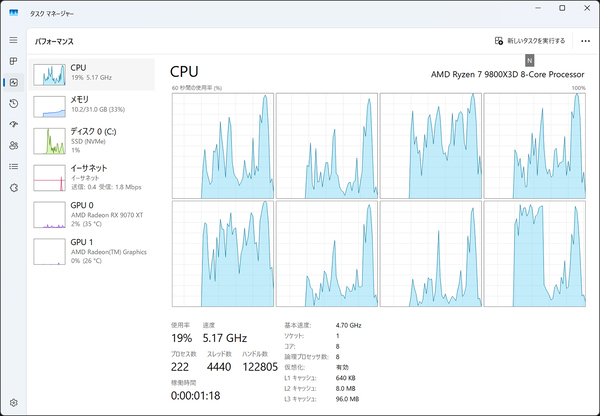Screen dimensions: 600x416
Task: Go to the Processes page icon
Action: pos(13,61)
